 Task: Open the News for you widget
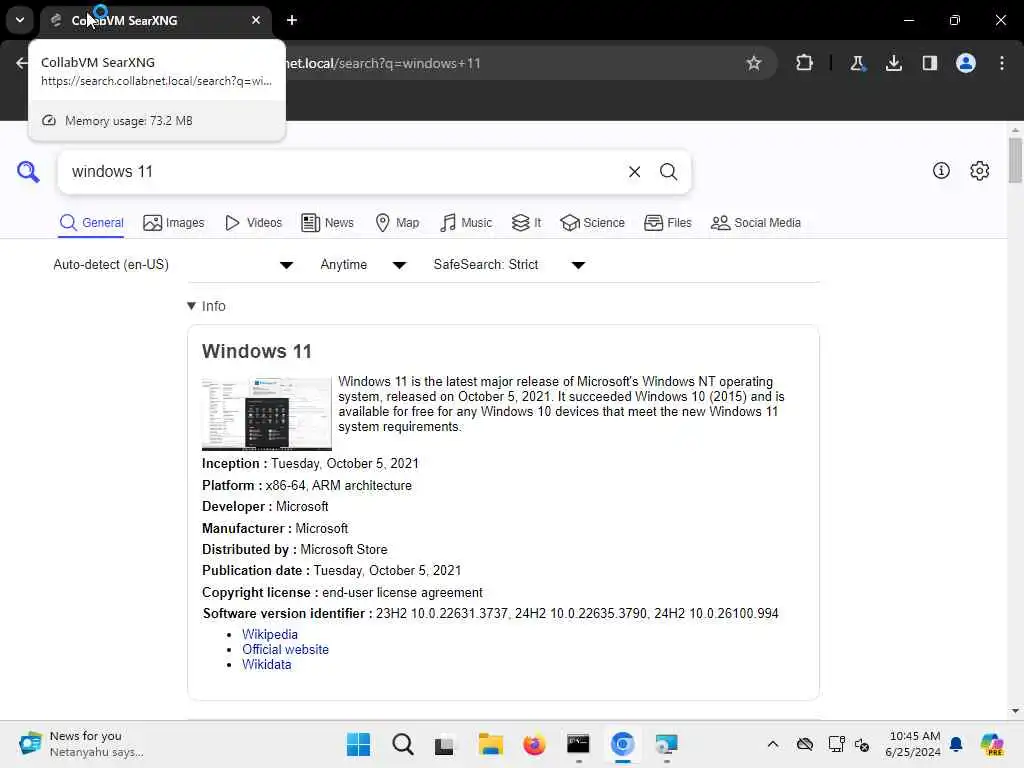(x=81, y=744)
